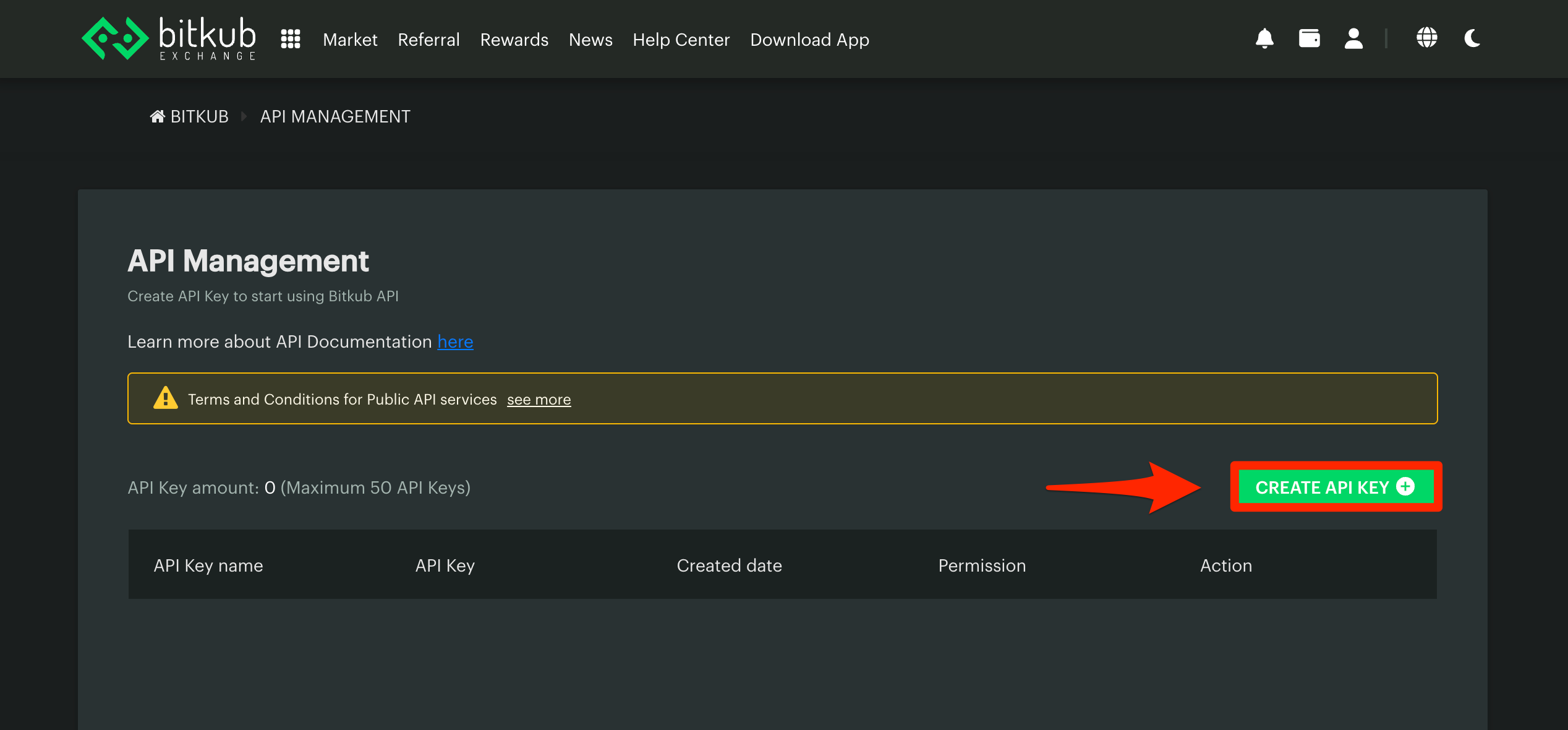Screen dimensions: 1568x730
Task: Open Help Center
Action: 681,40
